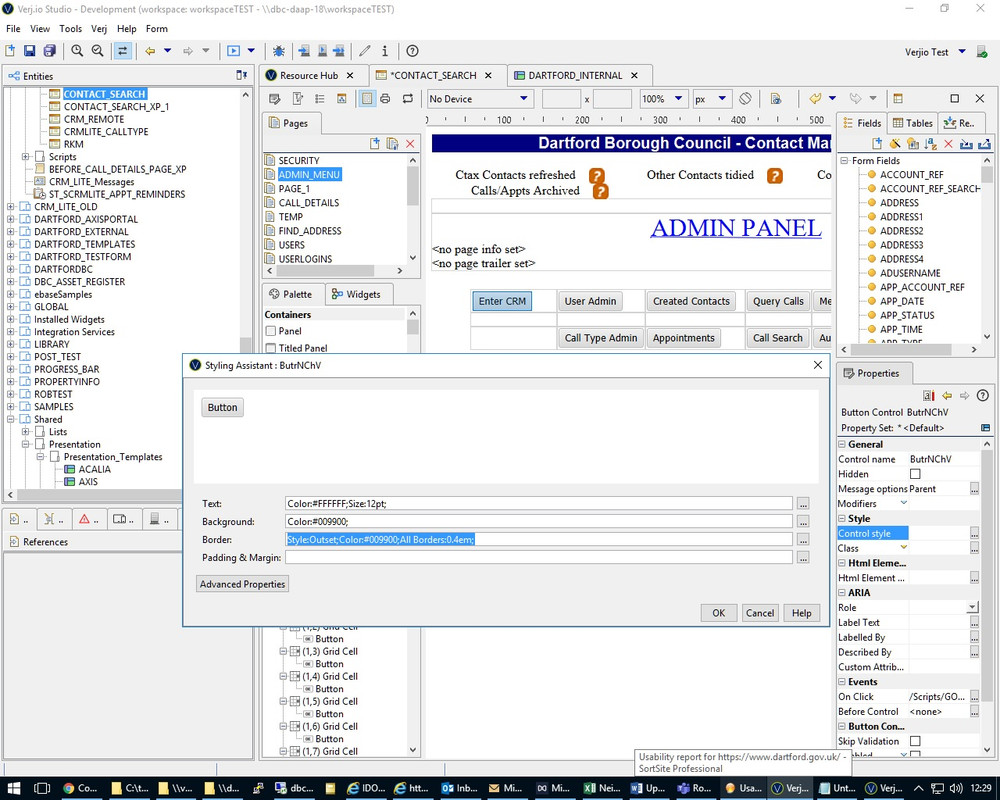
Task: Click the Save All icon
Action: [50, 51]
